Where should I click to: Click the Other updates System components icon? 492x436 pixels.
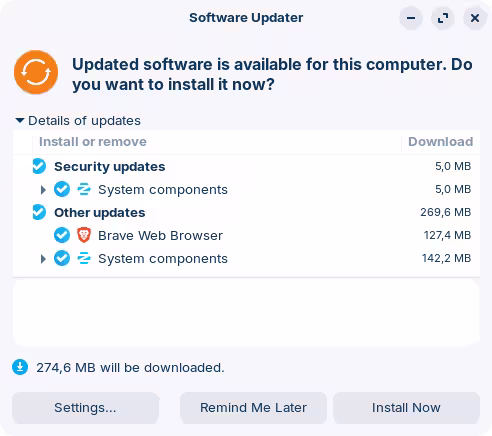(x=84, y=258)
